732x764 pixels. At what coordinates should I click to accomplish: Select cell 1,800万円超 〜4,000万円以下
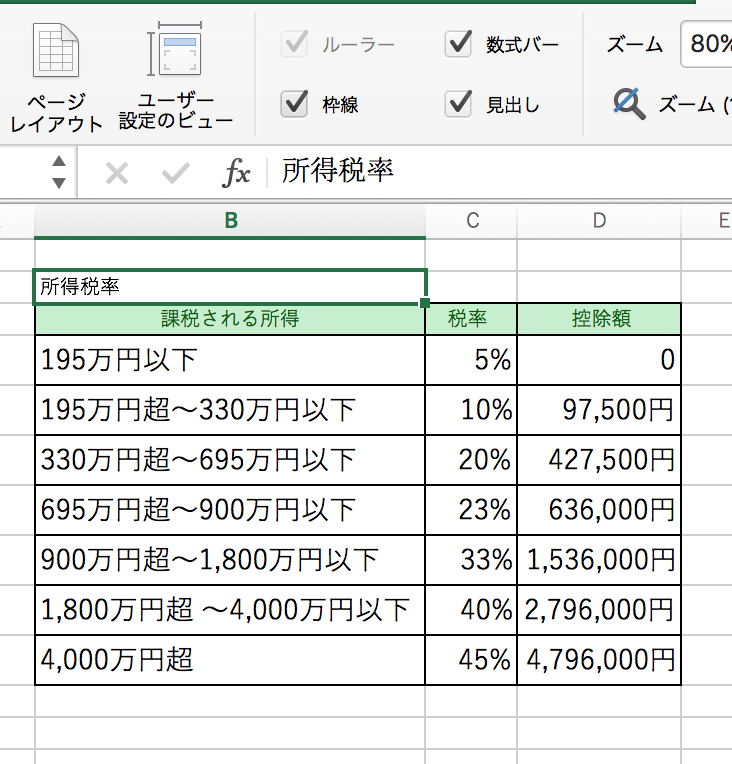(x=230, y=610)
